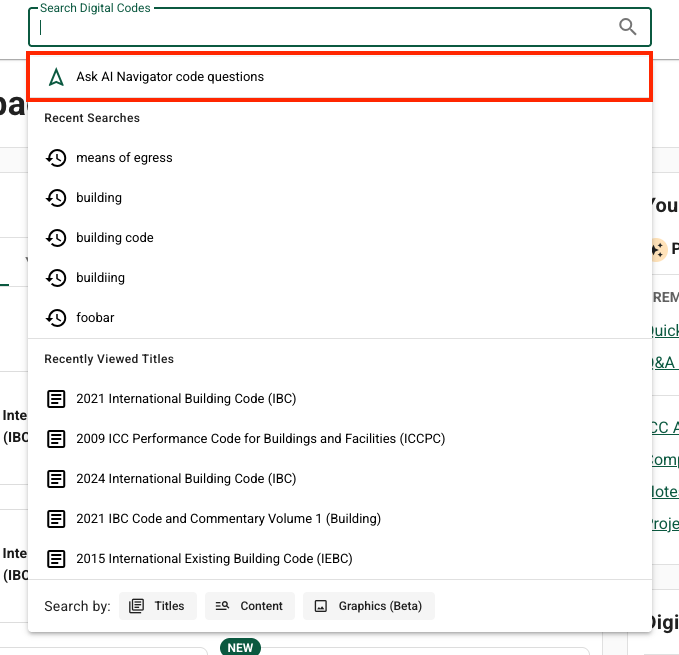The height and width of the screenshot is (655, 679).
Task: Open 2021 IBC Code and Commentary Volume 1
Action: (340, 519)
